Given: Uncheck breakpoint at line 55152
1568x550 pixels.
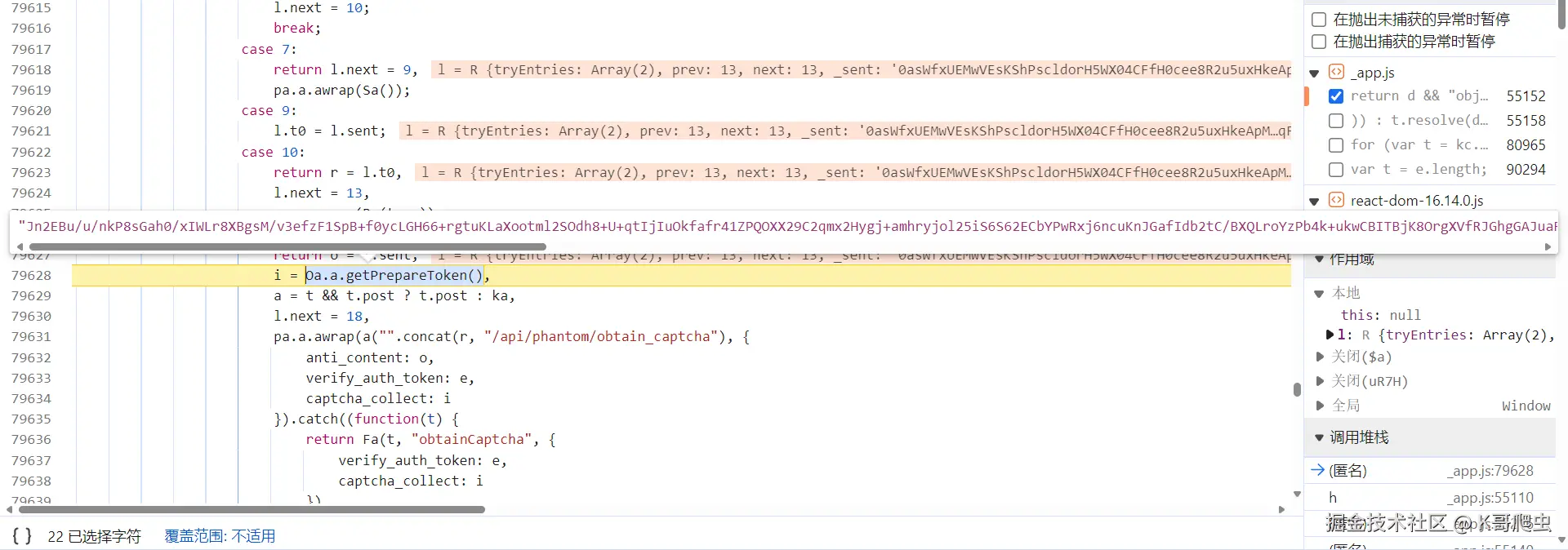Looking at the screenshot, I should pos(1336,96).
